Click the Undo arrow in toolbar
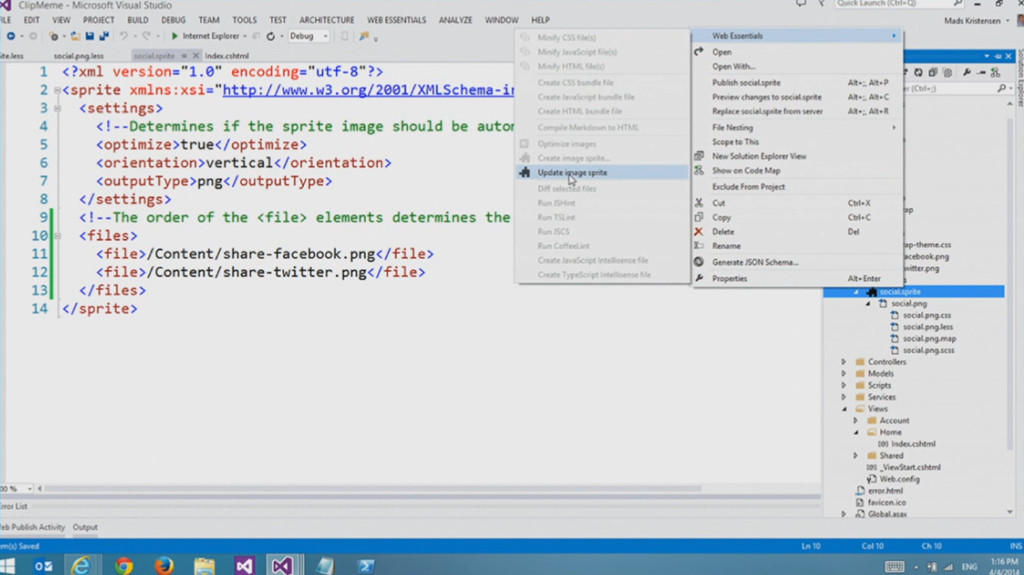 point(123,37)
